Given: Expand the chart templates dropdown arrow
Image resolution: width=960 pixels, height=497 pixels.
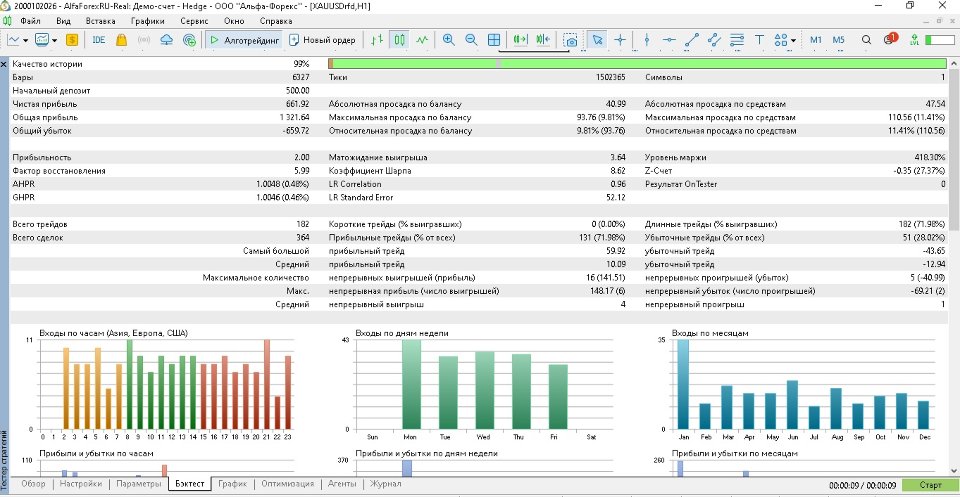Looking at the screenshot, I should [55, 40].
